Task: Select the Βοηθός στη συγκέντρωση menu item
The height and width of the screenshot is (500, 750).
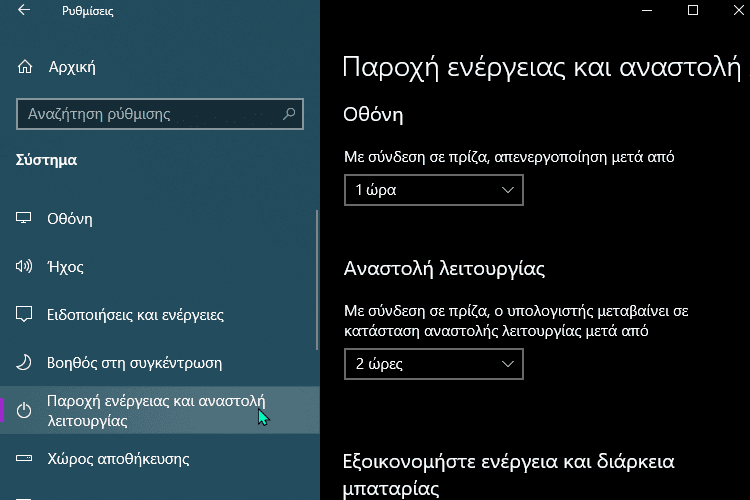Action: coord(160,363)
